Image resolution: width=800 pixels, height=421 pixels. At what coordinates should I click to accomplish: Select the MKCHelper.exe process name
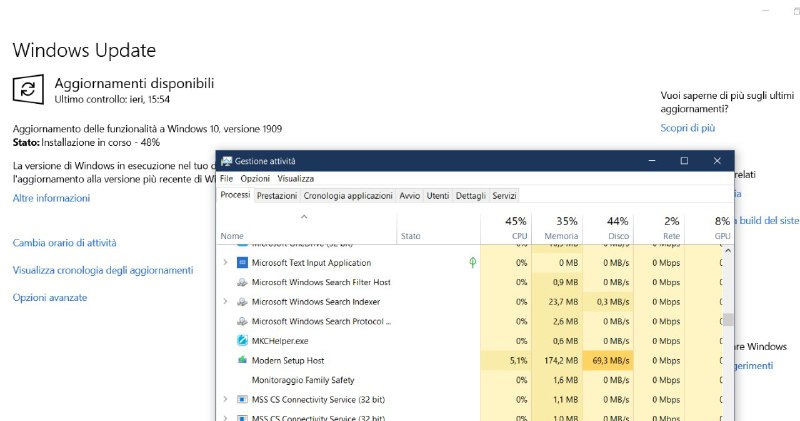point(280,341)
